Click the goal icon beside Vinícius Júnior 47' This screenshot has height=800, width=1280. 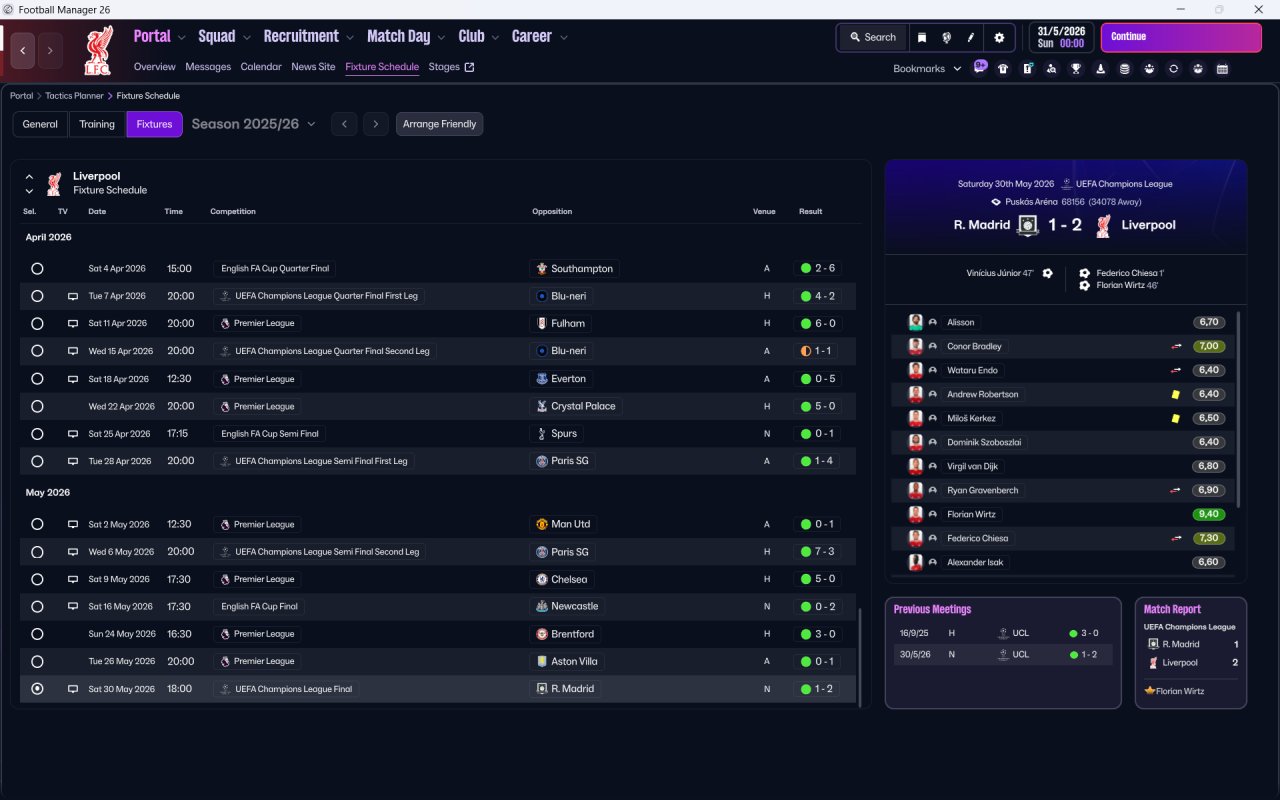pos(1047,273)
